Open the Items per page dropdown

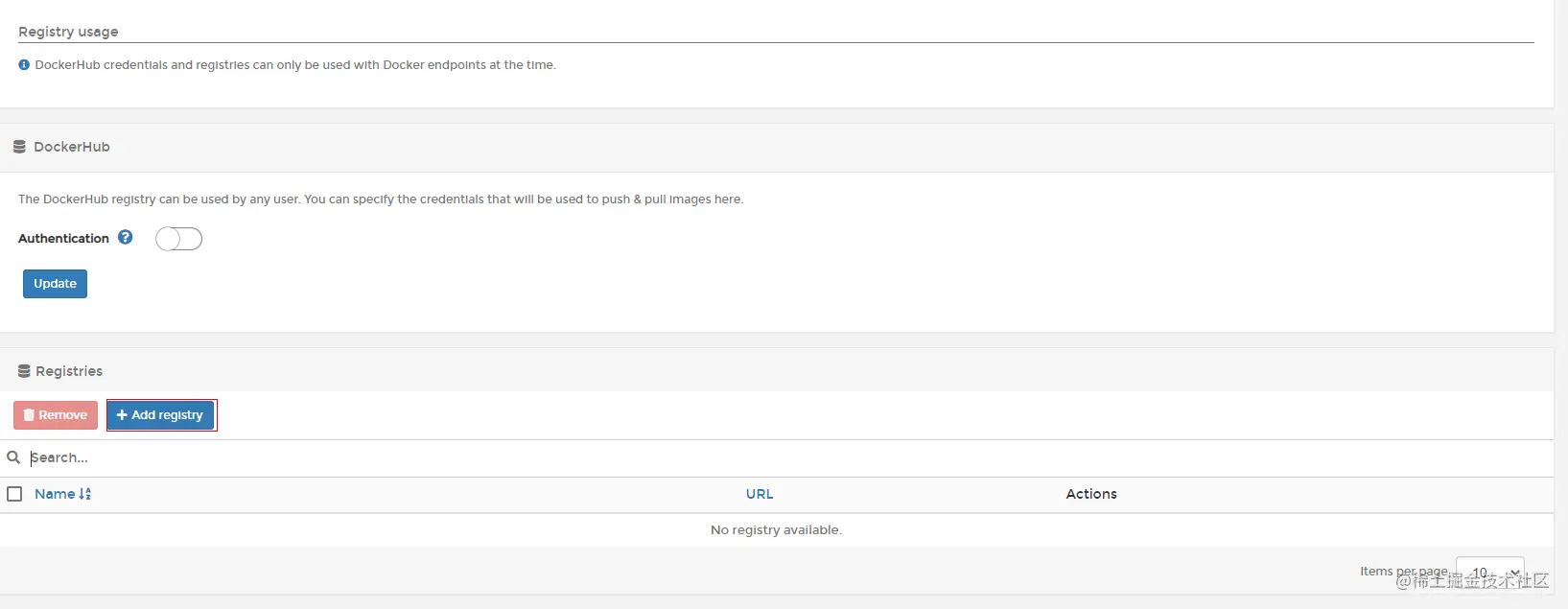(1489, 572)
